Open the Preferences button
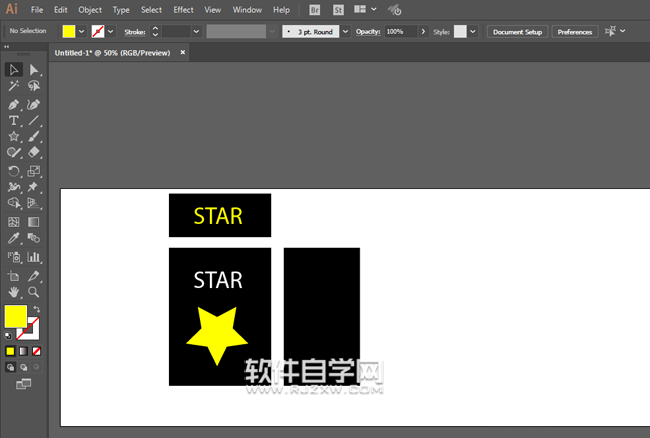650x438 pixels. (x=575, y=32)
